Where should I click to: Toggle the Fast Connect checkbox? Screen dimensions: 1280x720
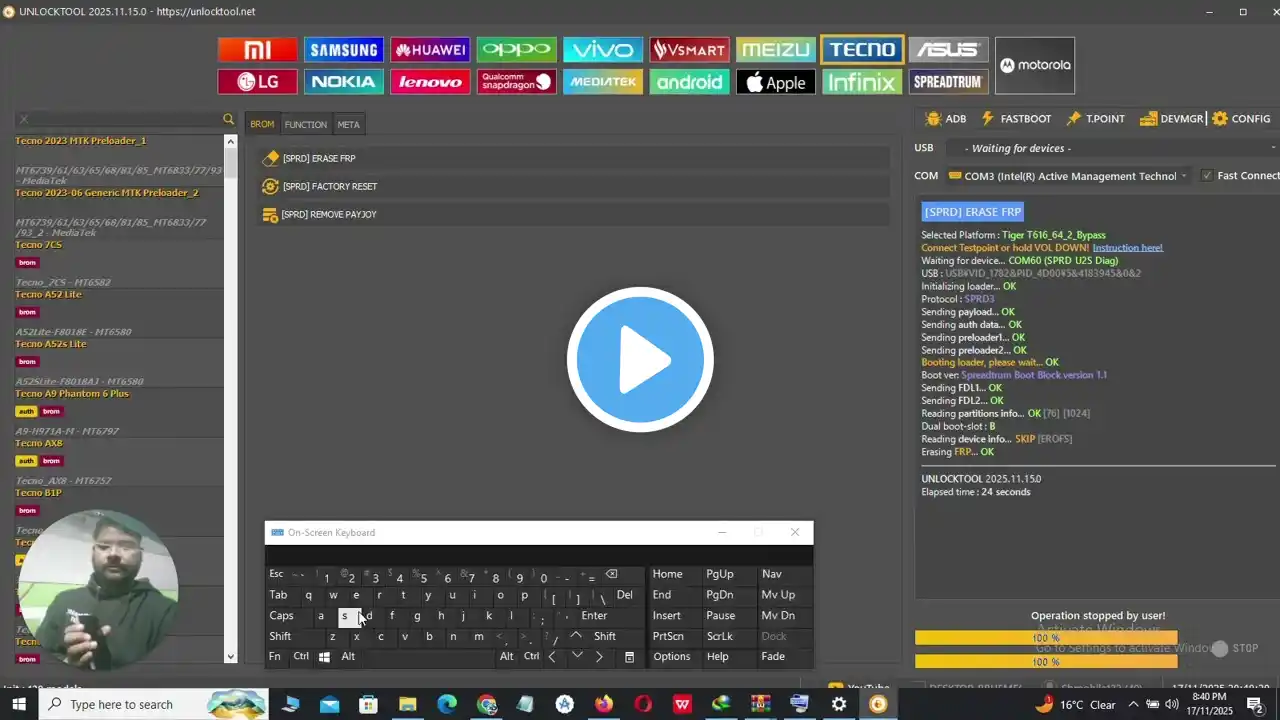(1207, 176)
